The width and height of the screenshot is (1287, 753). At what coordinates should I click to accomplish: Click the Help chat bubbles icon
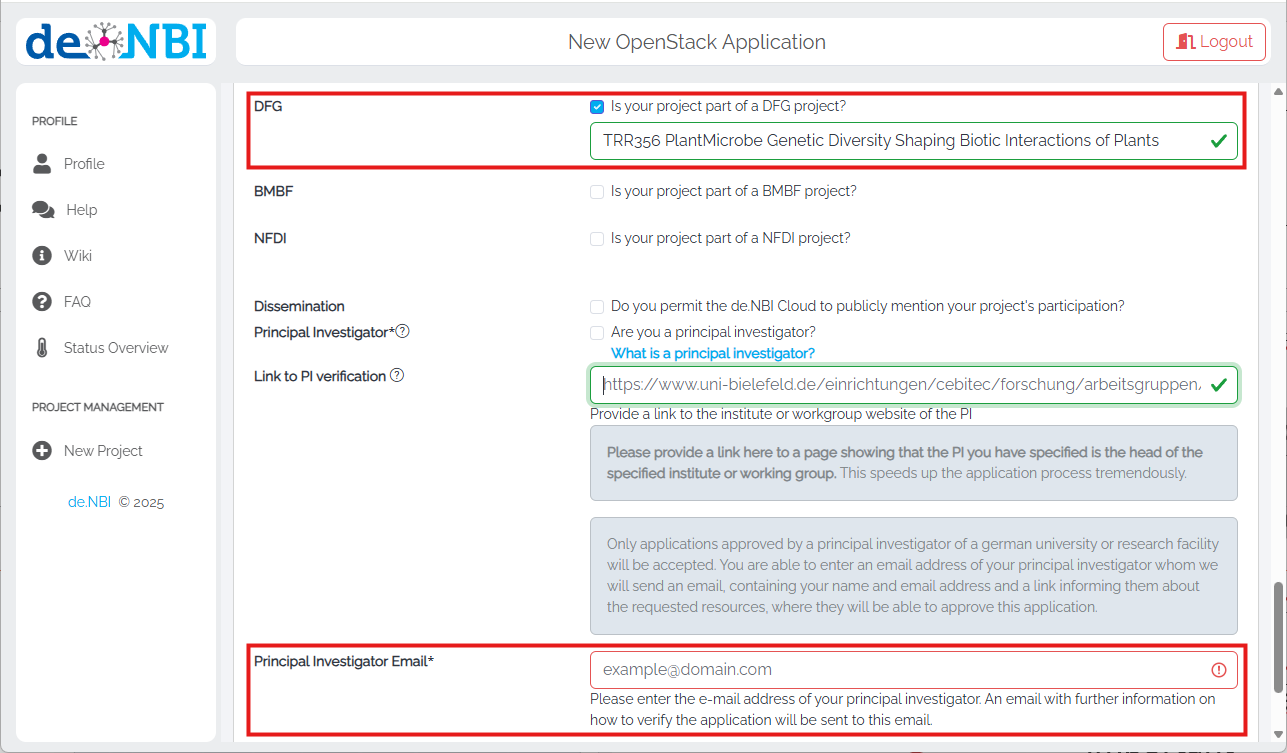click(43, 210)
